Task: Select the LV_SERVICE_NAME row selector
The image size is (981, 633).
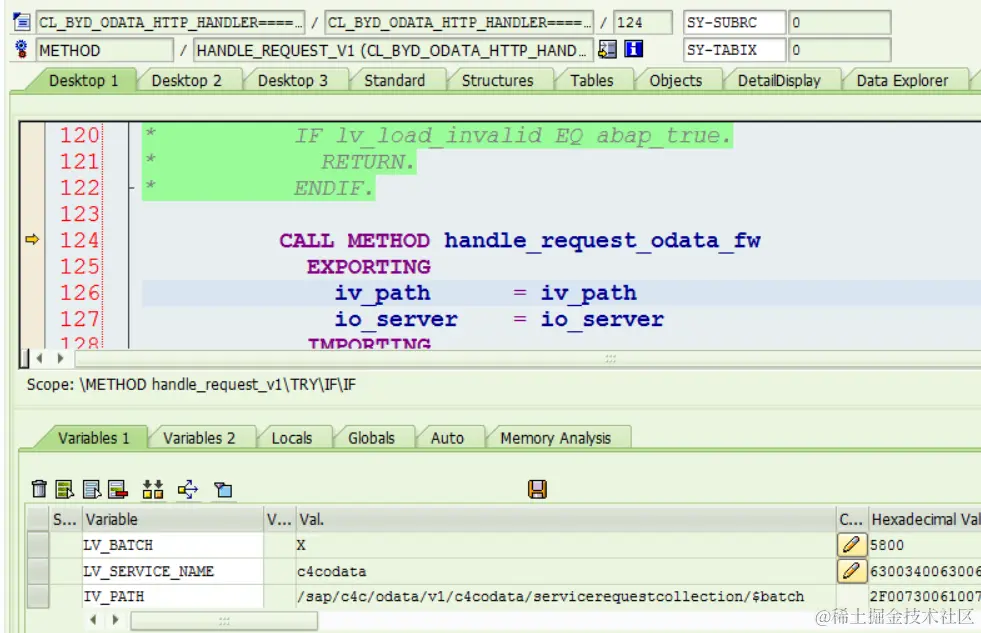Action: (x=38, y=570)
